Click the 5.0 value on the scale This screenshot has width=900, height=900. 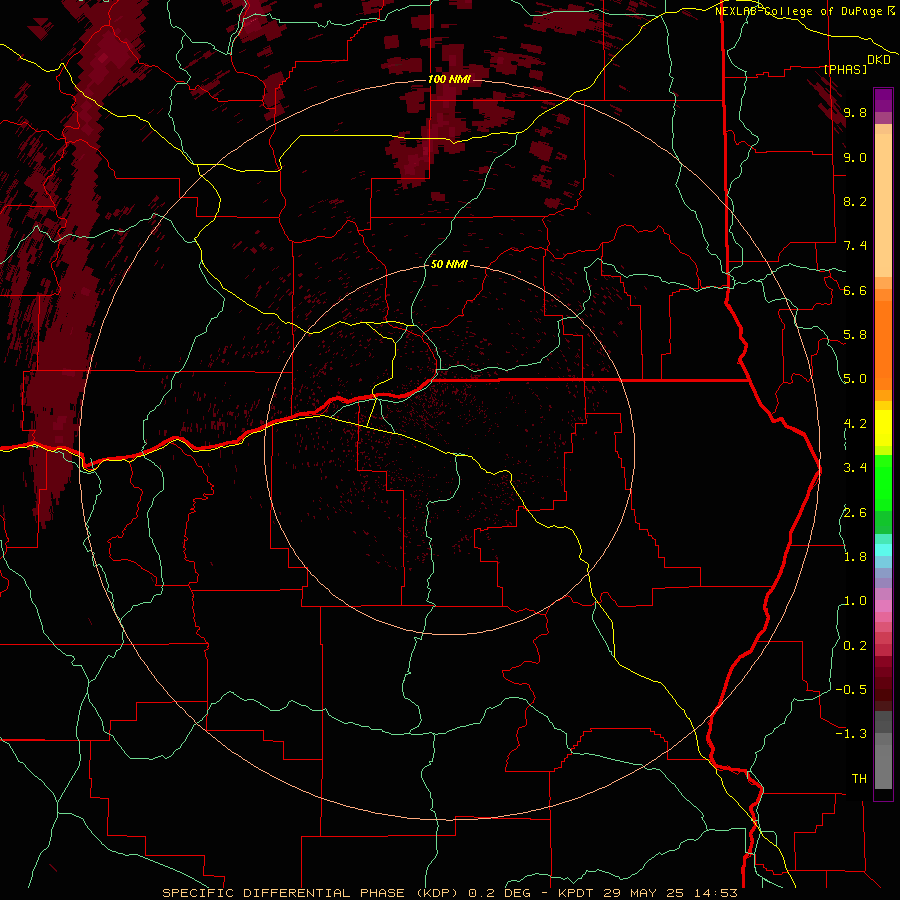(855, 379)
